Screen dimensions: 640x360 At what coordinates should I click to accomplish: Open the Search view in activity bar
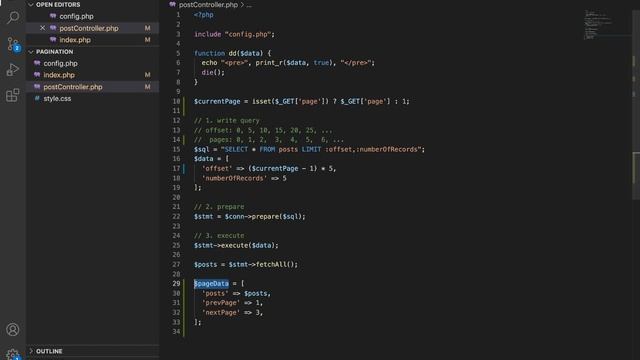pyautogui.click(x=13, y=17)
